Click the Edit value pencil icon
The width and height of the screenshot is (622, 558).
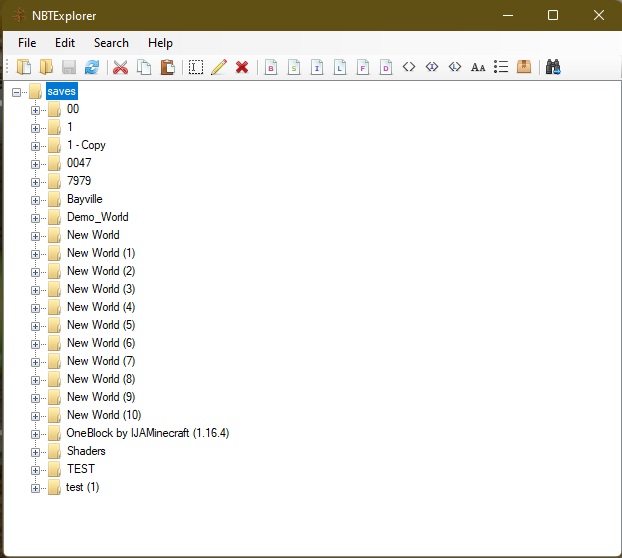coord(219,67)
